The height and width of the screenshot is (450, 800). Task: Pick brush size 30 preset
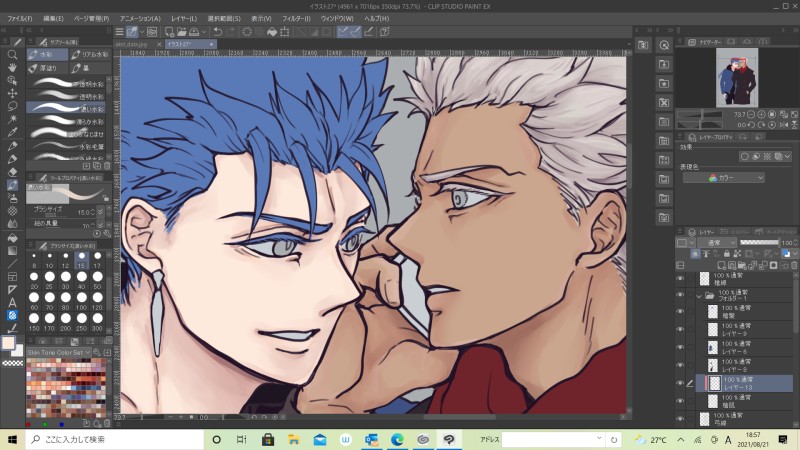(65, 280)
